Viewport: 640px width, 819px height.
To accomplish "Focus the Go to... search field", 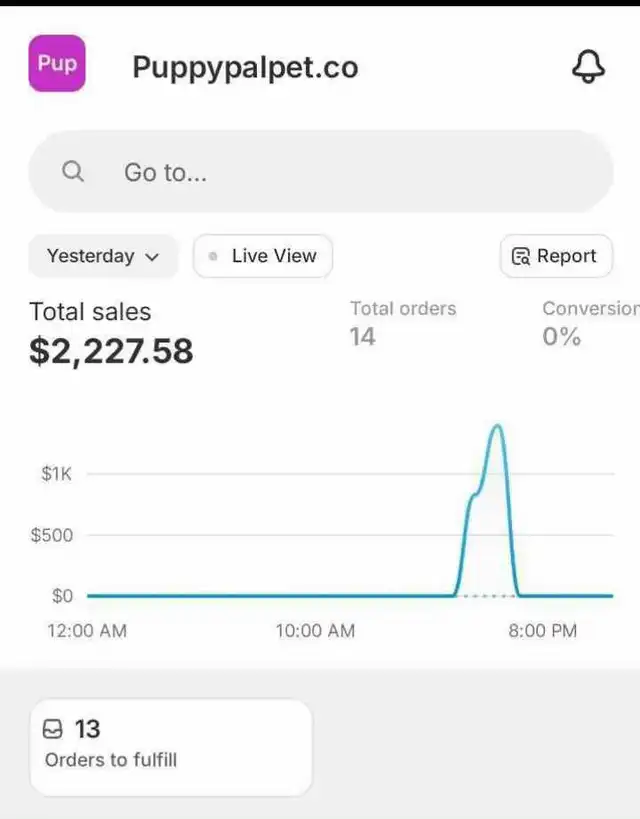I will (320, 171).
